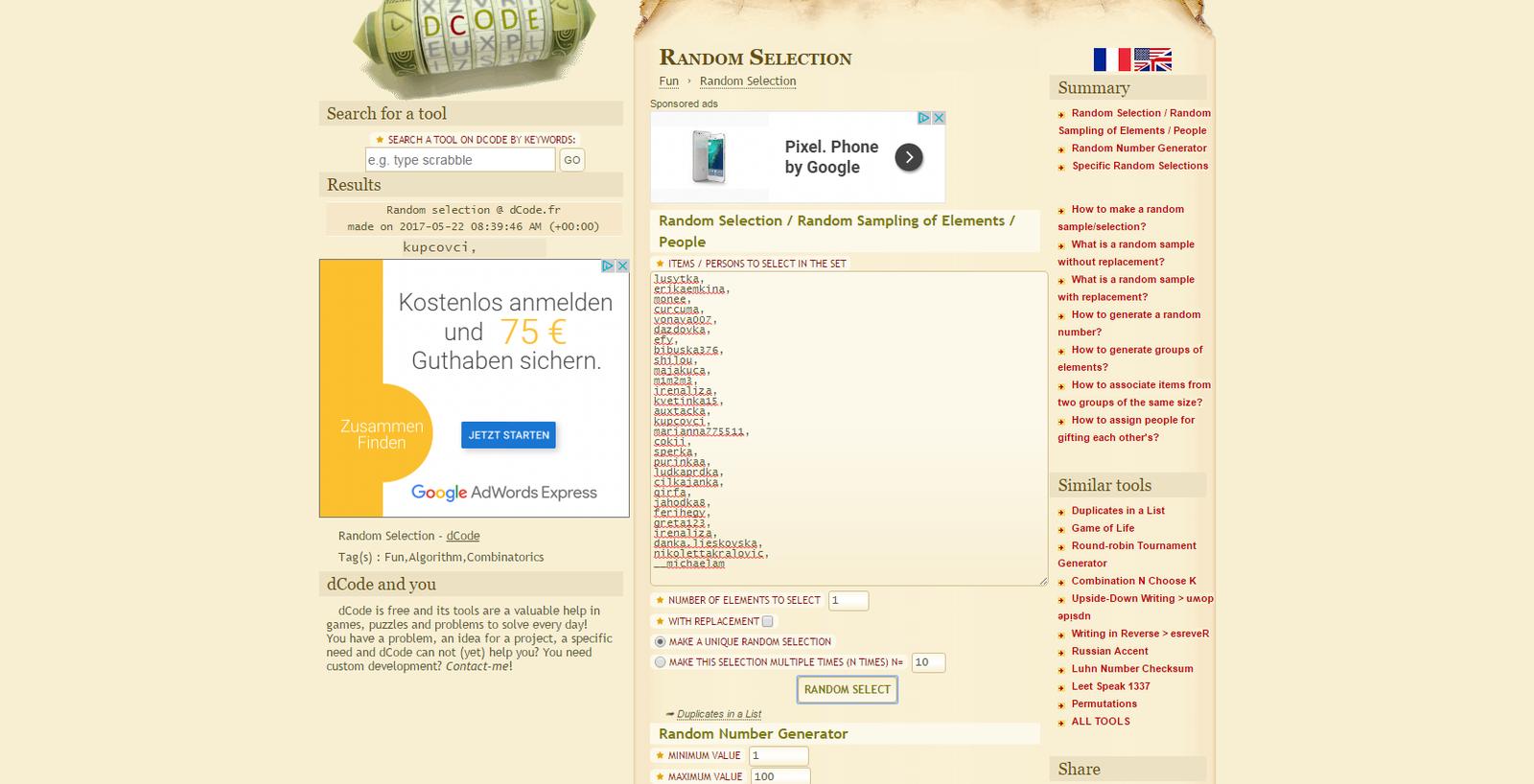Click Jetzt Starten in the AdWords ad
The image size is (1534, 784).
tap(508, 435)
